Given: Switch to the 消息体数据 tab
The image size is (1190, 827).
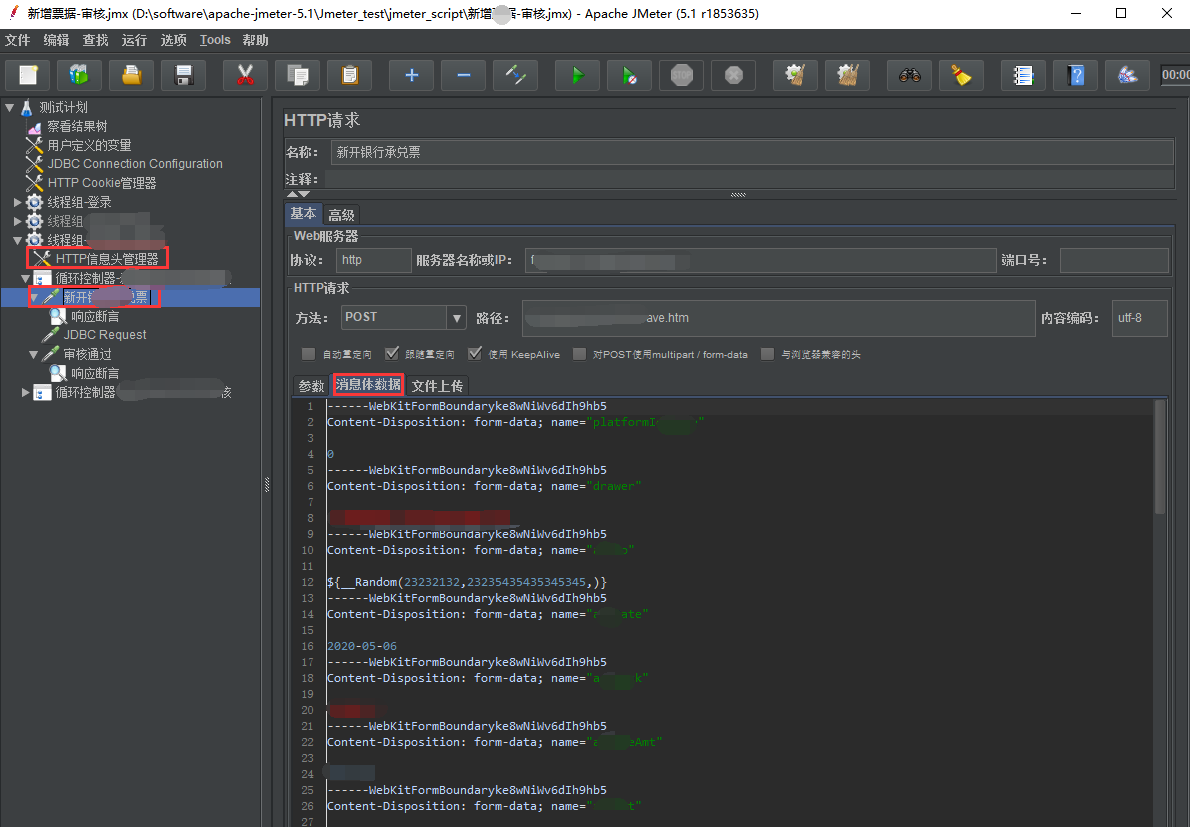Looking at the screenshot, I should pos(368,385).
